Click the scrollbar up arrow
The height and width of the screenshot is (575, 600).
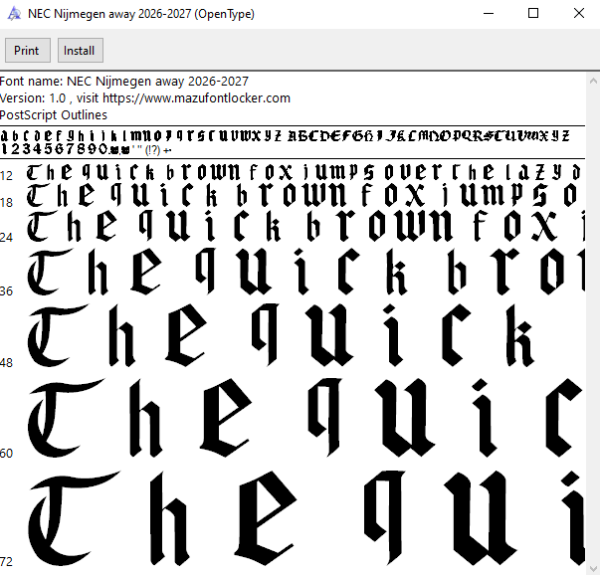click(593, 81)
